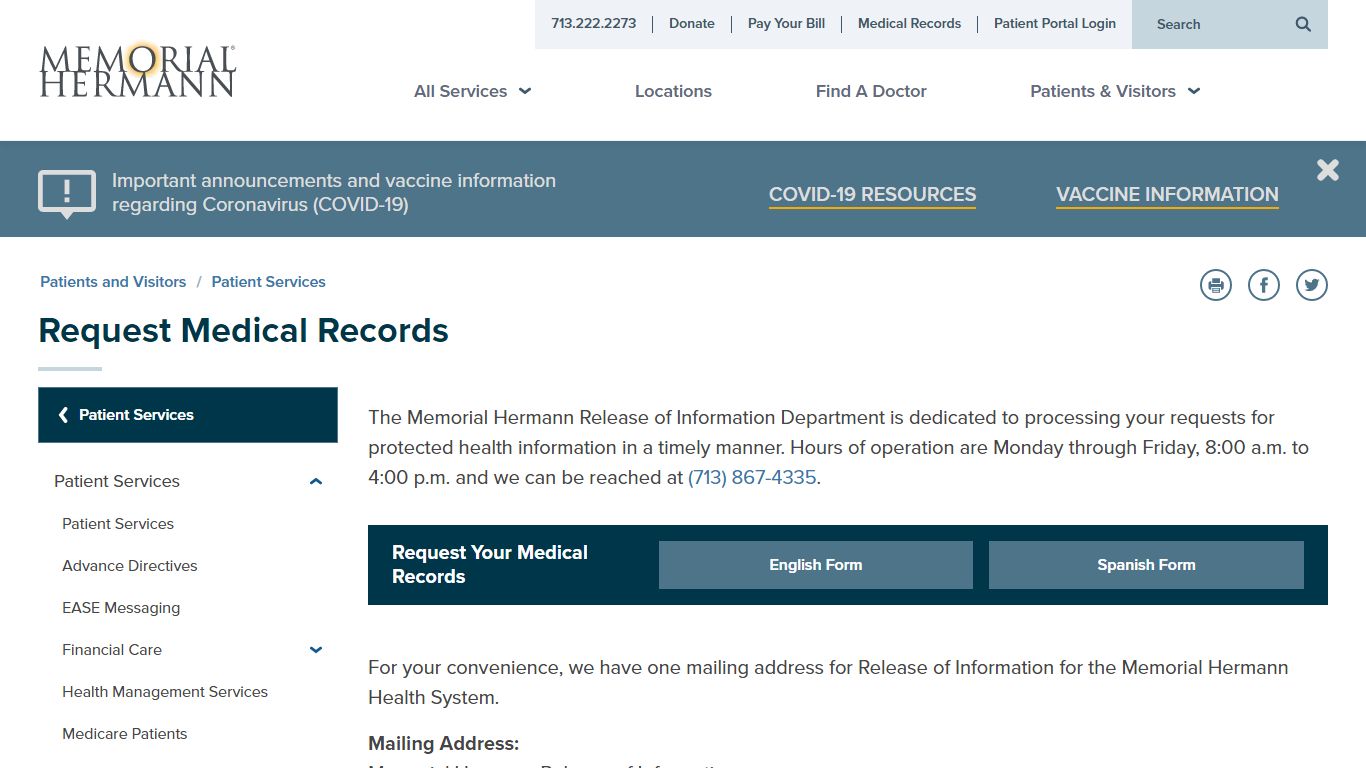1366x768 pixels.
Task: Click Request Your Medical Records label
Action: point(490,565)
